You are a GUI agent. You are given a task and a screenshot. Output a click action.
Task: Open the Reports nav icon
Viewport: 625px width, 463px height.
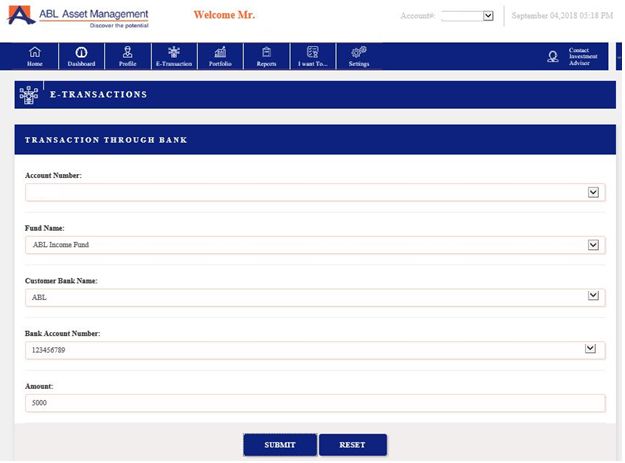click(x=266, y=56)
